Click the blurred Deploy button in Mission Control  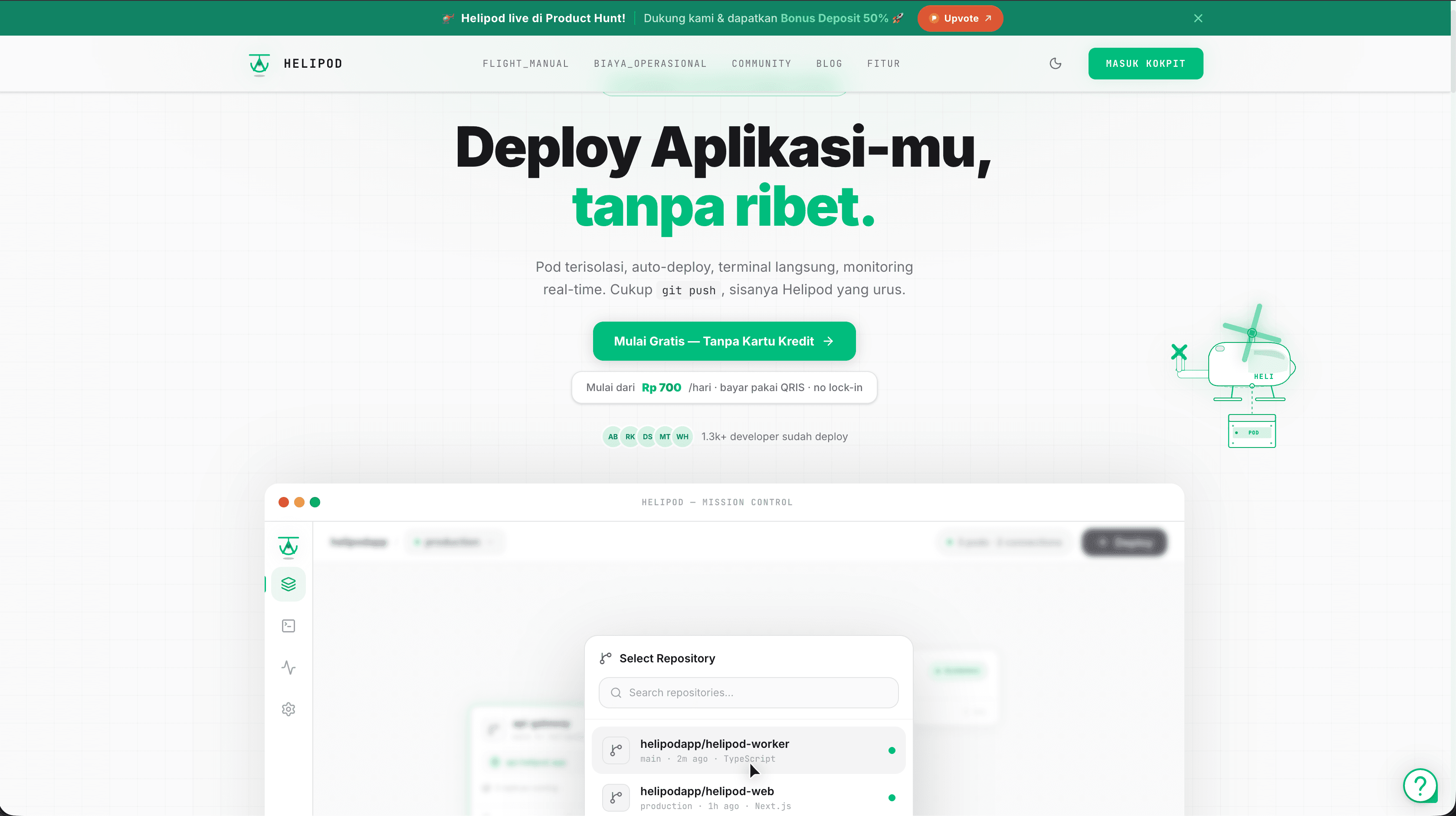1124,542
